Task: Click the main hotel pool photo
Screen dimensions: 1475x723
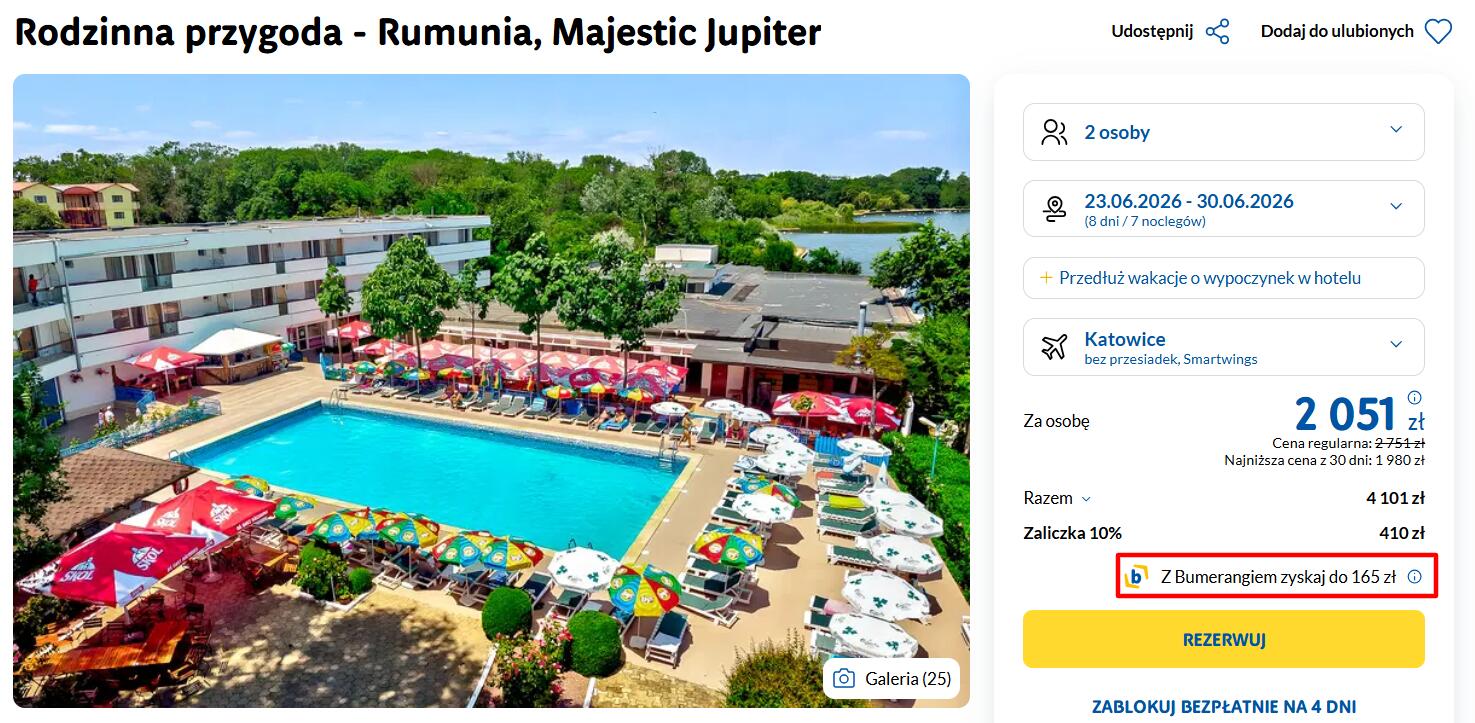Action: 491,391
